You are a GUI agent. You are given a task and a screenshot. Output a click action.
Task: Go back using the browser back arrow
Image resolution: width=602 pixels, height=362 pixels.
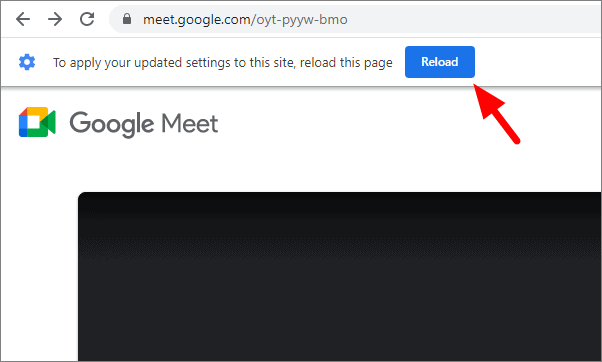[x=23, y=19]
